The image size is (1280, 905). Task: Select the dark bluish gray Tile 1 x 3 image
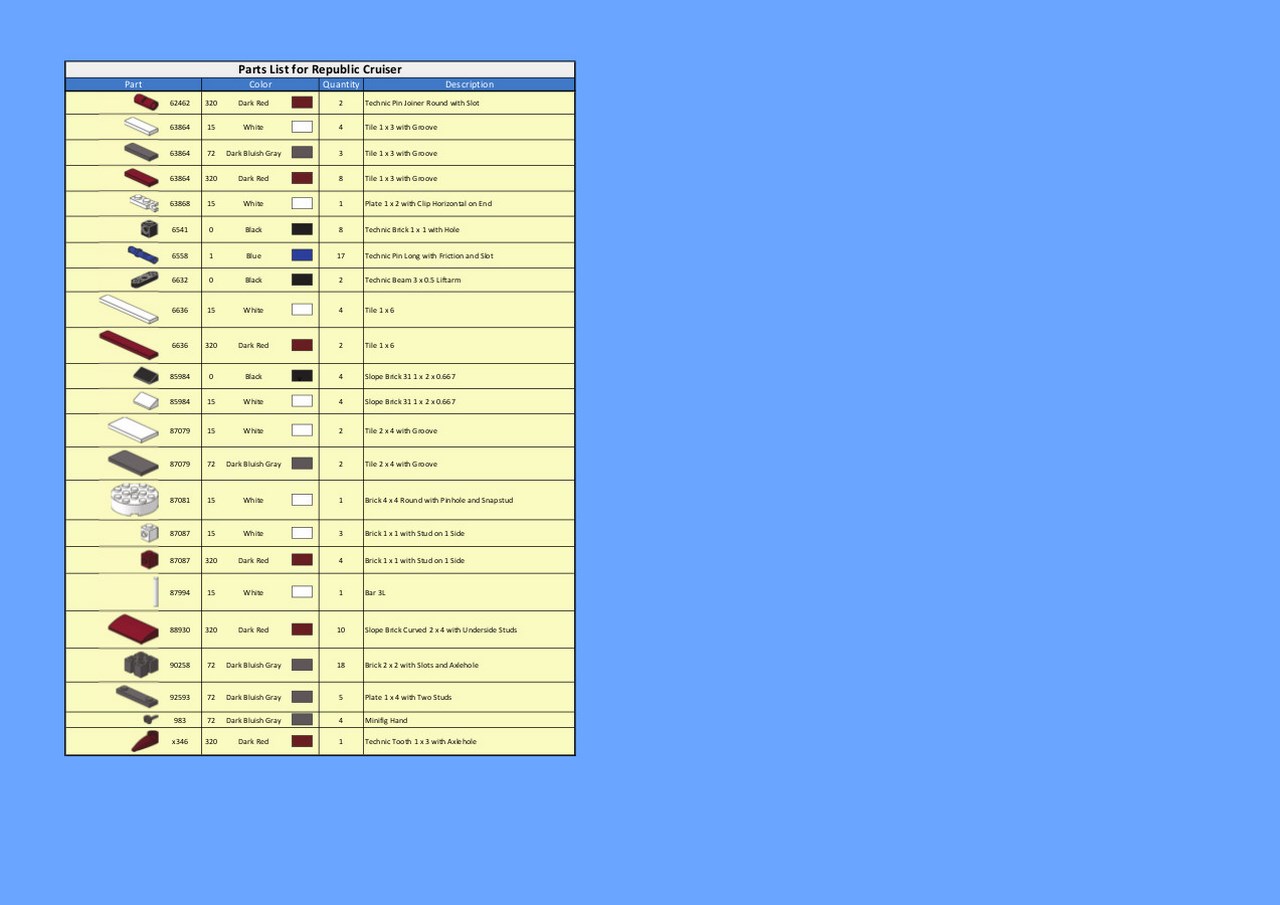point(141,152)
